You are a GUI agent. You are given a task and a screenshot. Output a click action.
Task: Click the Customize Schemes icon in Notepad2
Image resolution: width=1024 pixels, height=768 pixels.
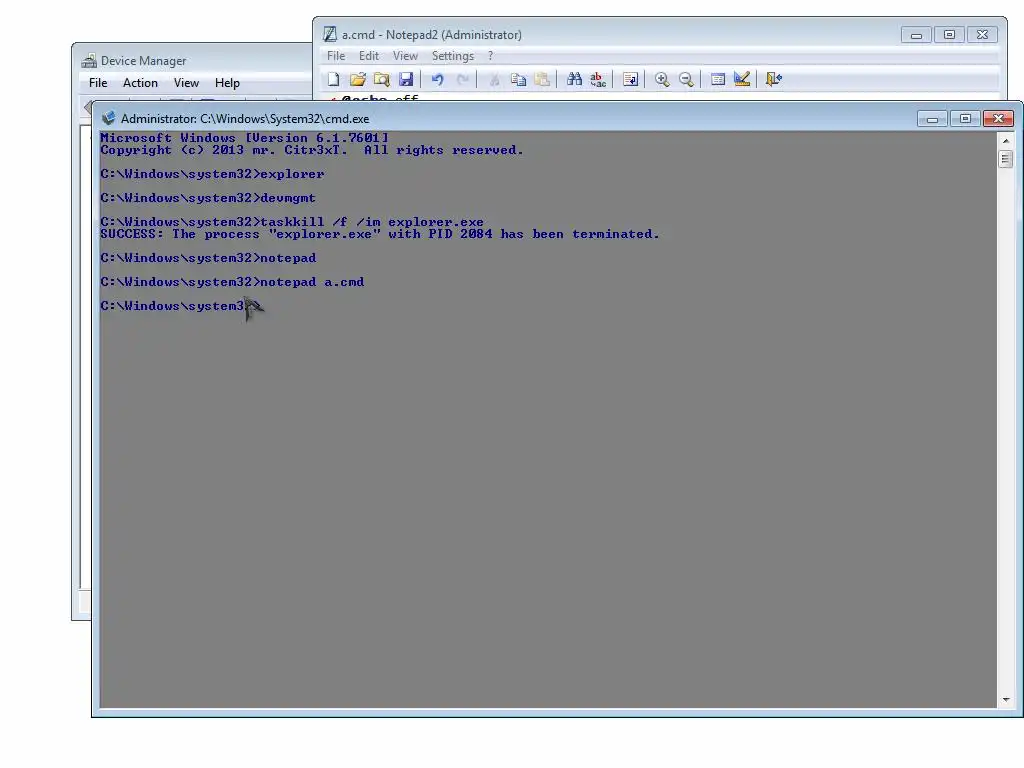click(742, 80)
